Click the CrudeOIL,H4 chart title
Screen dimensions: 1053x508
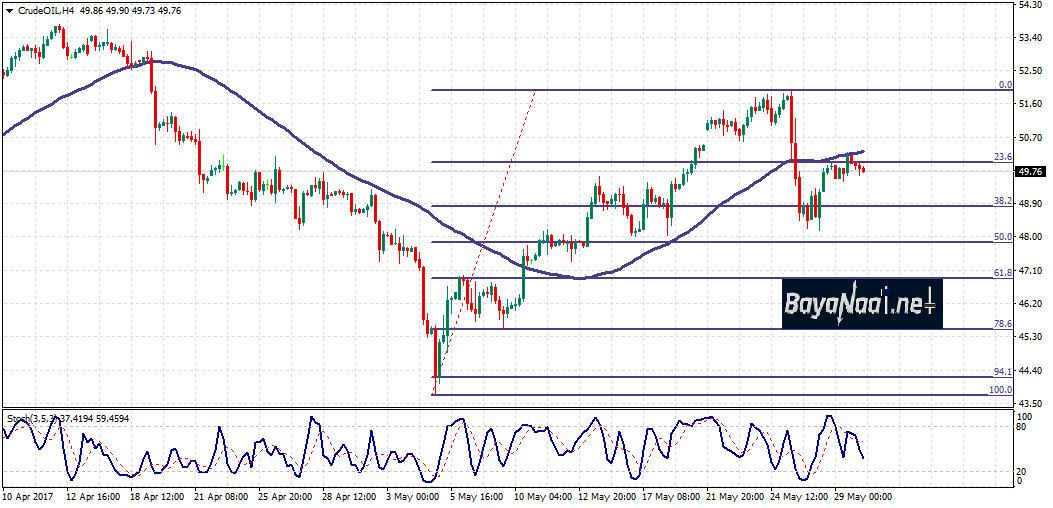point(45,10)
